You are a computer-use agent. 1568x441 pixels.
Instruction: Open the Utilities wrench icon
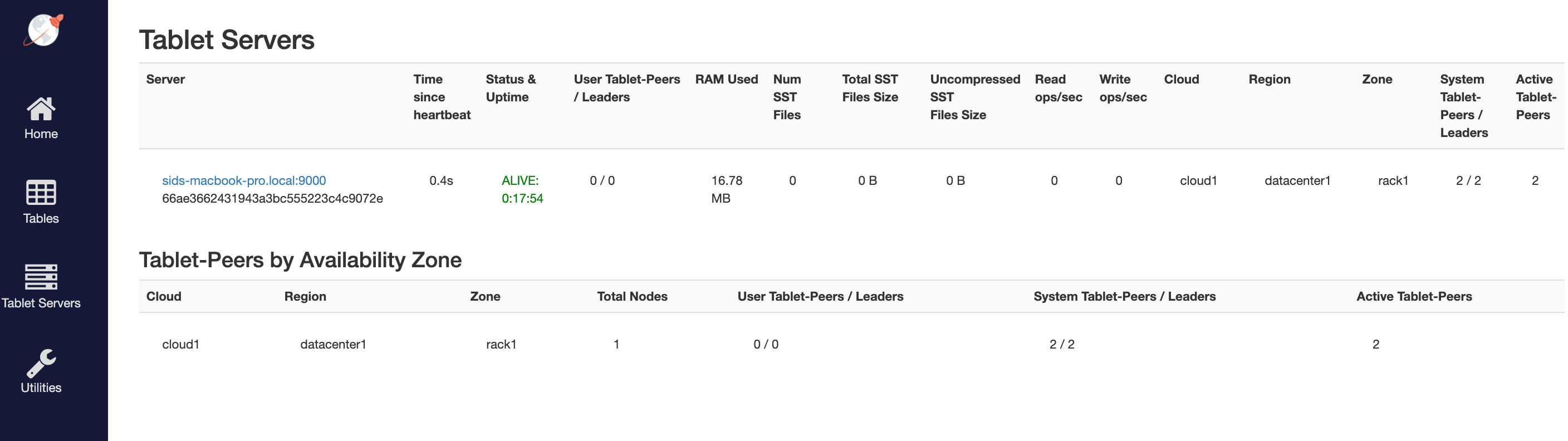41,363
